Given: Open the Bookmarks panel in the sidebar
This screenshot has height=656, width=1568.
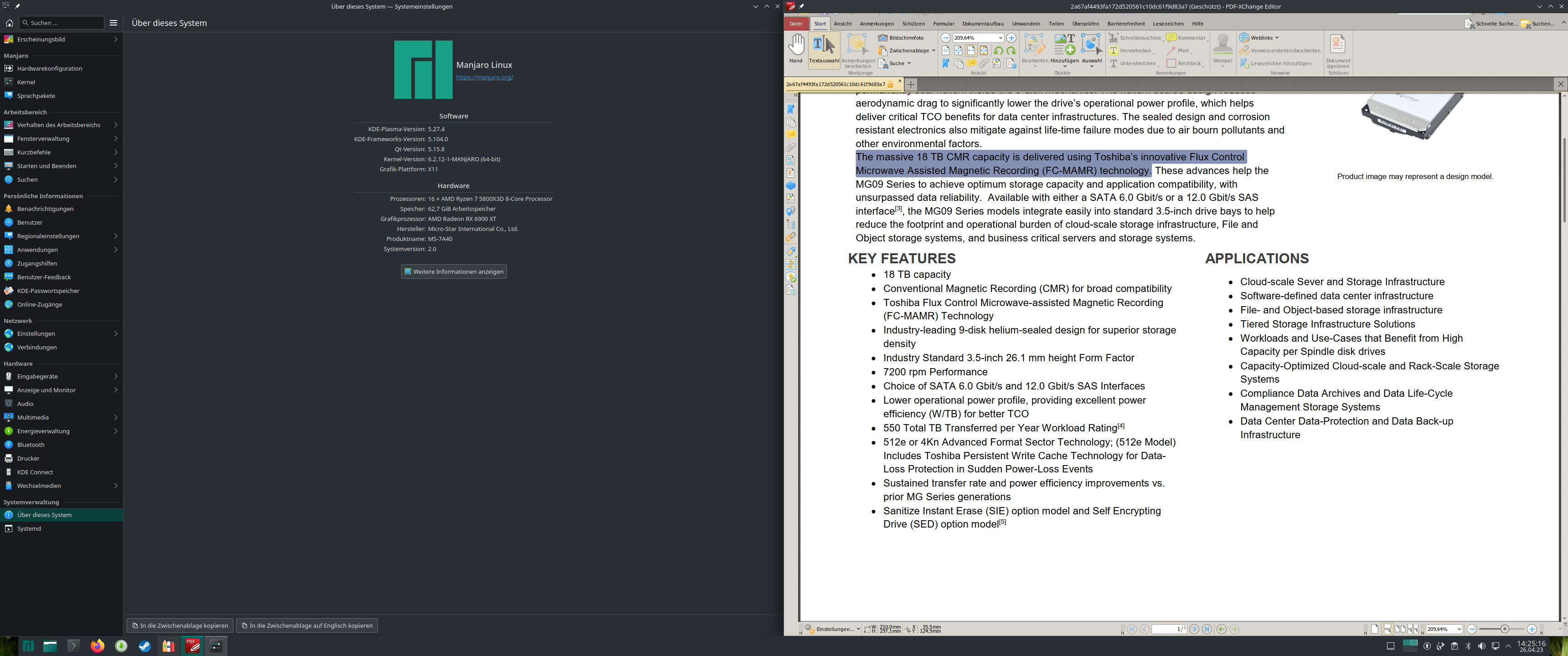Looking at the screenshot, I should [791, 110].
